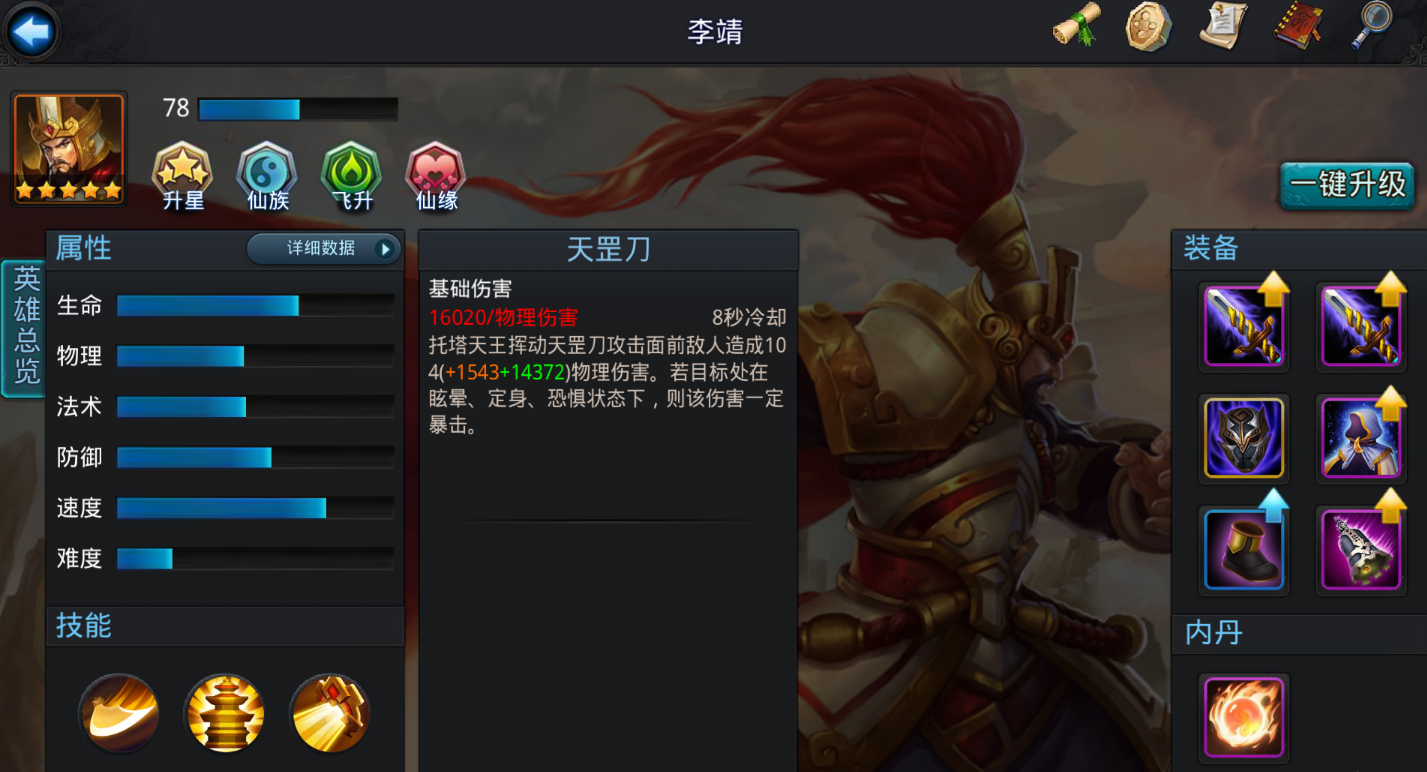
Task: Tap the 升星 star upgrade badge
Action: tap(182, 177)
